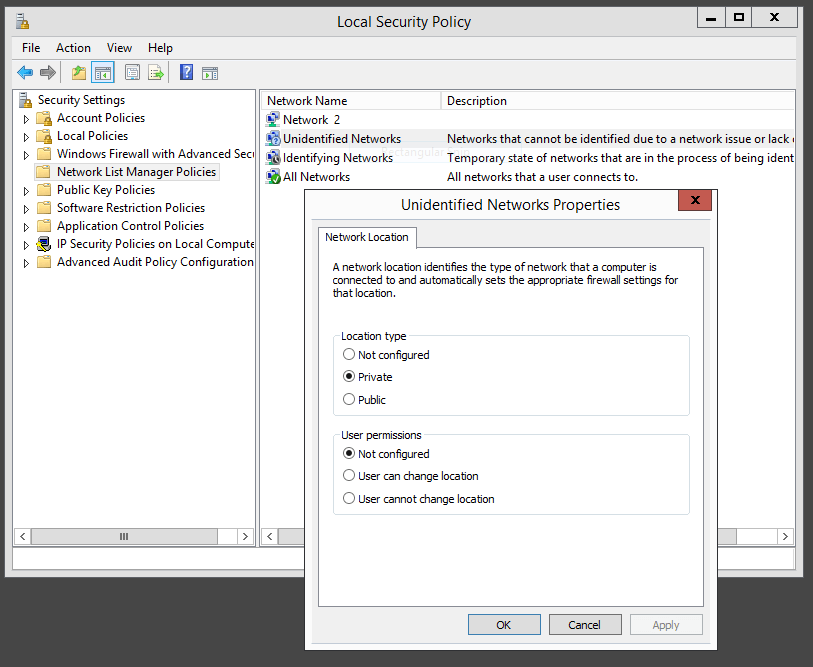Toggle the Show/Hide Console Tree icon

(x=103, y=71)
